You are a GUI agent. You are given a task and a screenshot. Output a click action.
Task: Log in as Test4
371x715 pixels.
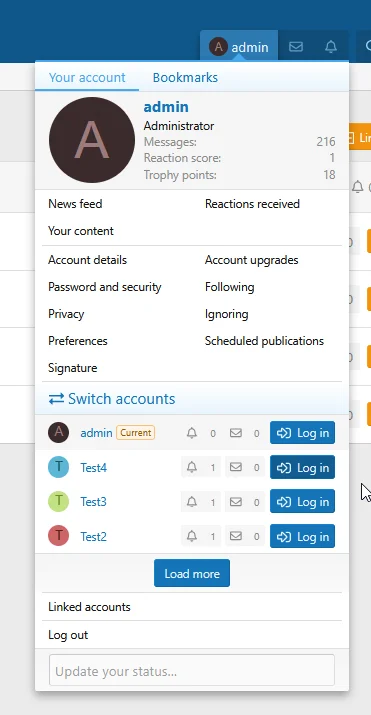(x=303, y=467)
